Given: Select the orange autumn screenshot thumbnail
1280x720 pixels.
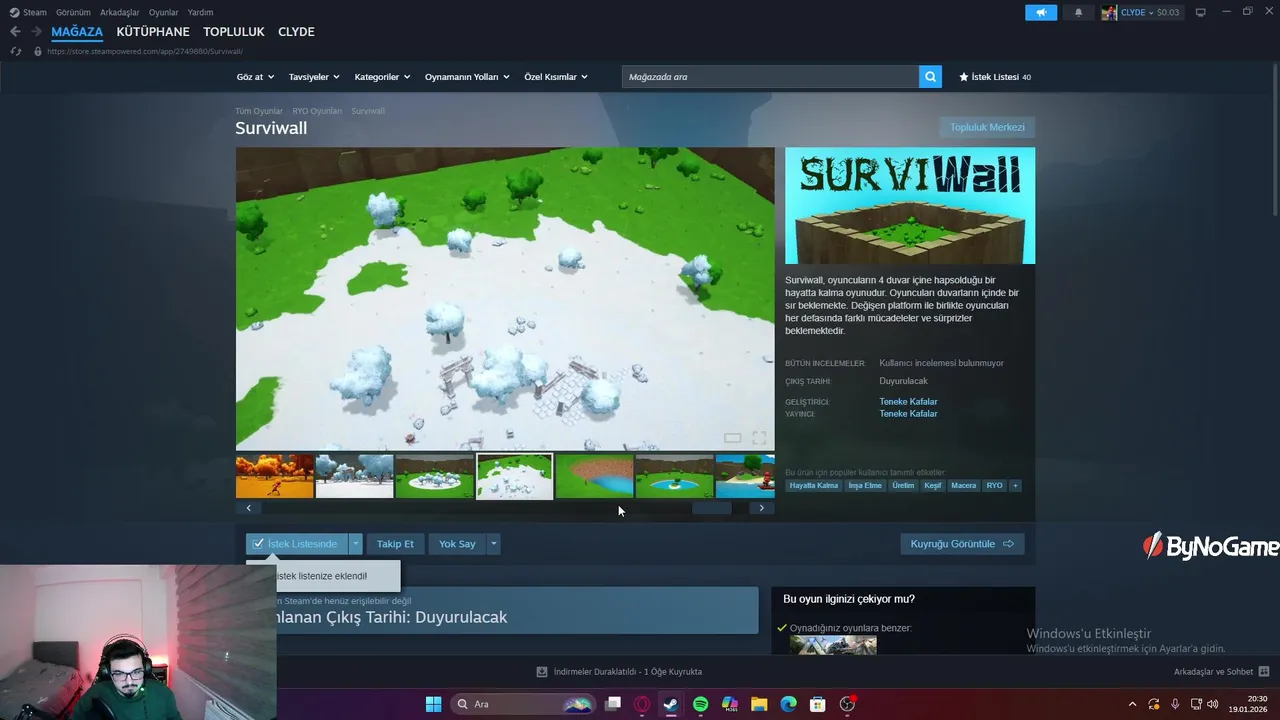Looking at the screenshot, I should [275, 476].
